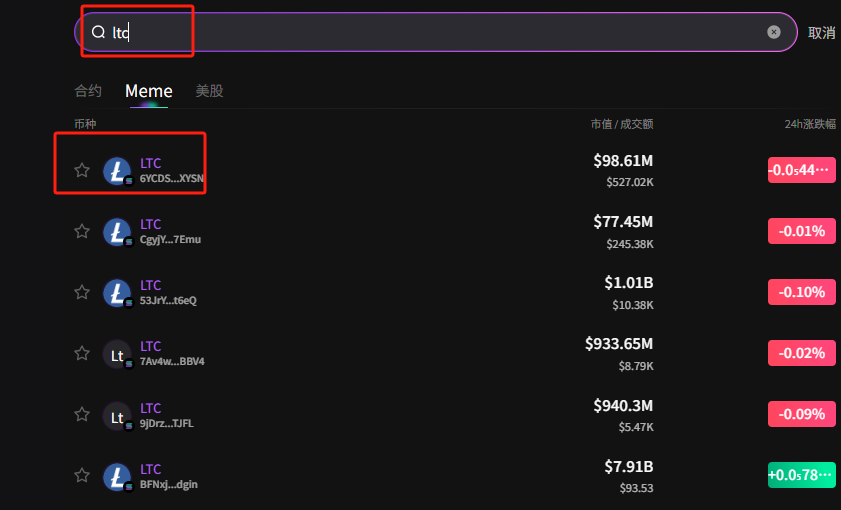This screenshot has height=510, width=841.
Task: Select contract address CgyjY...7Emu
Action: click(x=171, y=240)
